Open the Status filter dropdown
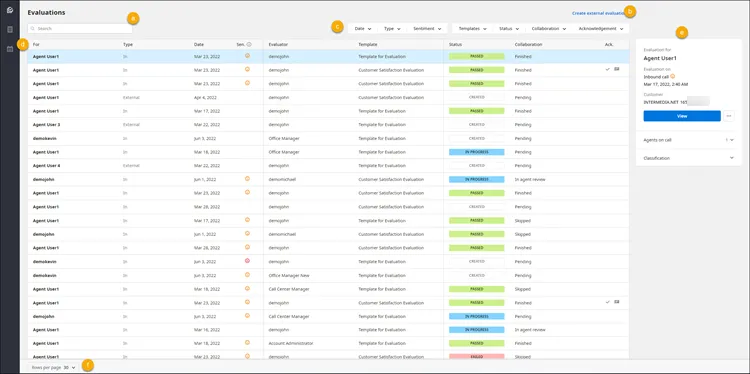This screenshot has height=374, width=750. tap(509, 29)
